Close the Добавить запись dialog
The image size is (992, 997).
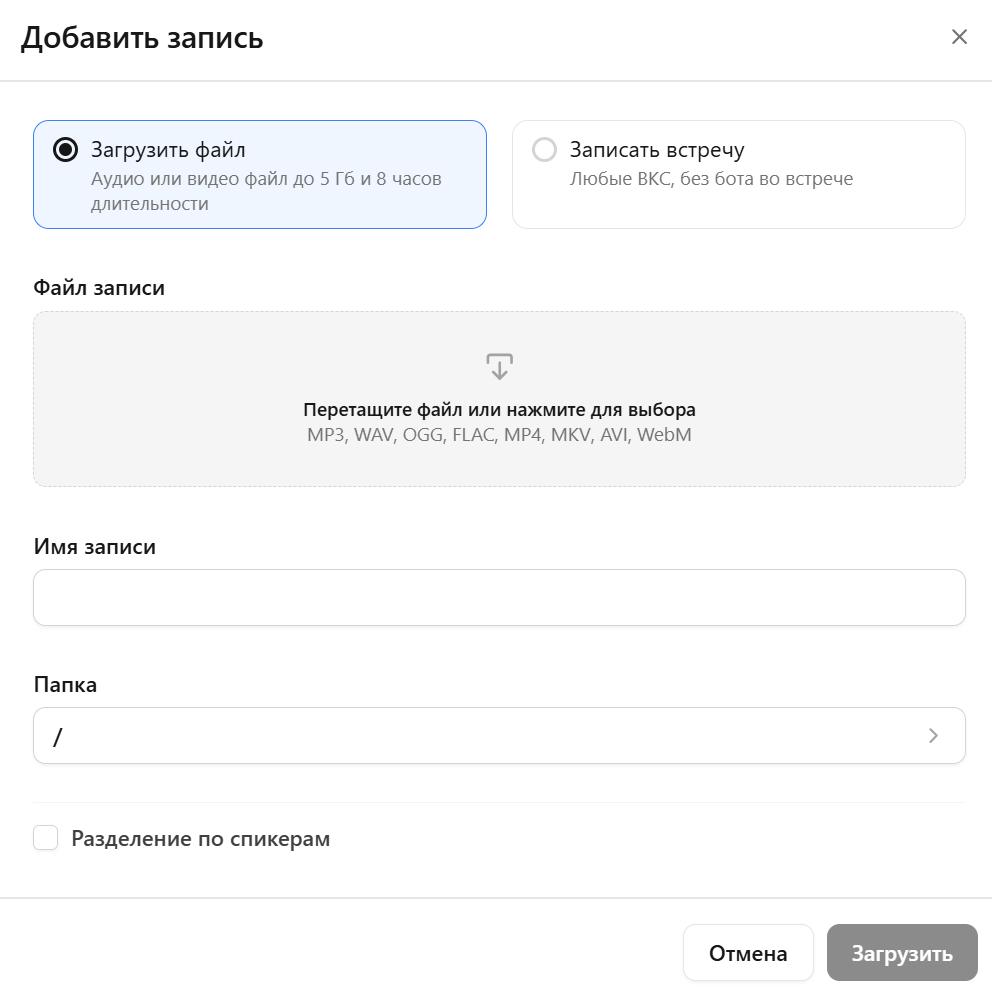click(x=959, y=37)
